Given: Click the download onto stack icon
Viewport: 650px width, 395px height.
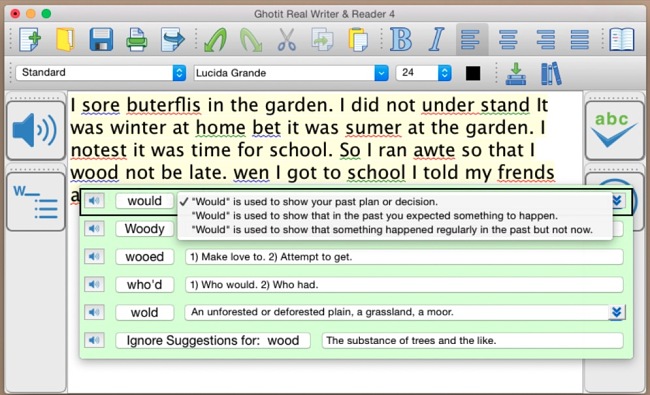Looking at the screenshot, I should click(x=516, y=74).
